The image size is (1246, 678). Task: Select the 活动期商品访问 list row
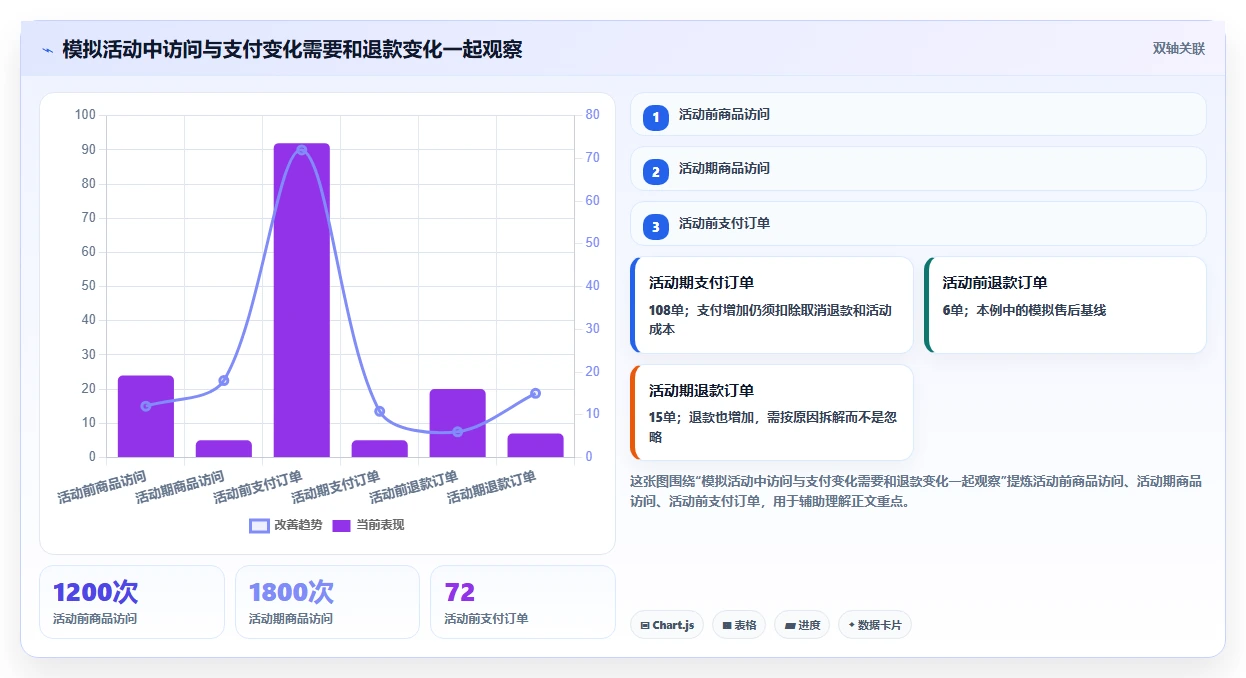[918, 168]
